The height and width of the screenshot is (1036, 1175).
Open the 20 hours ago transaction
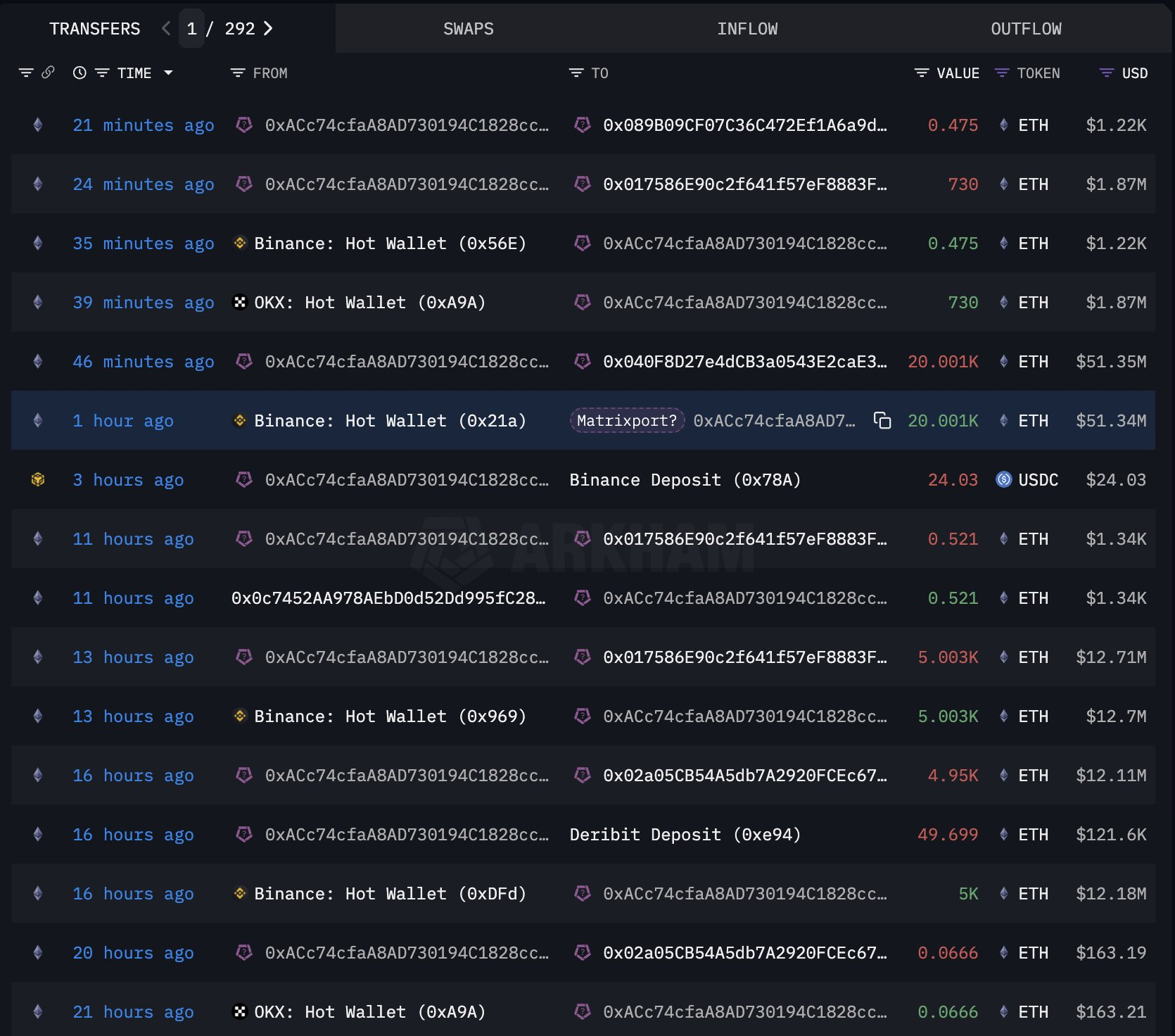tap(133, 953)
